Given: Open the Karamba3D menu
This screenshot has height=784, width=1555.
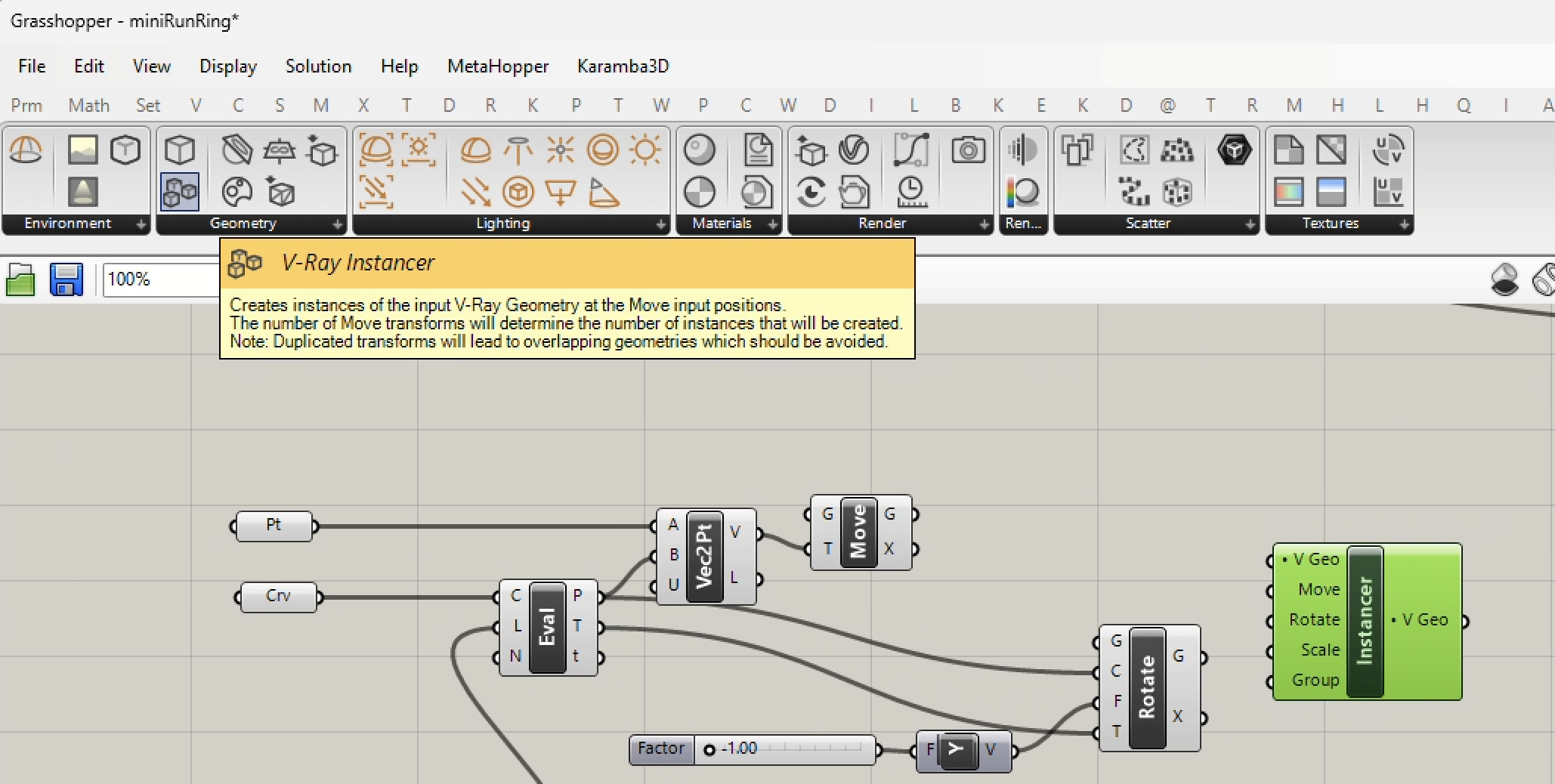Looking at the screenshot, I should tap(623, 66).
